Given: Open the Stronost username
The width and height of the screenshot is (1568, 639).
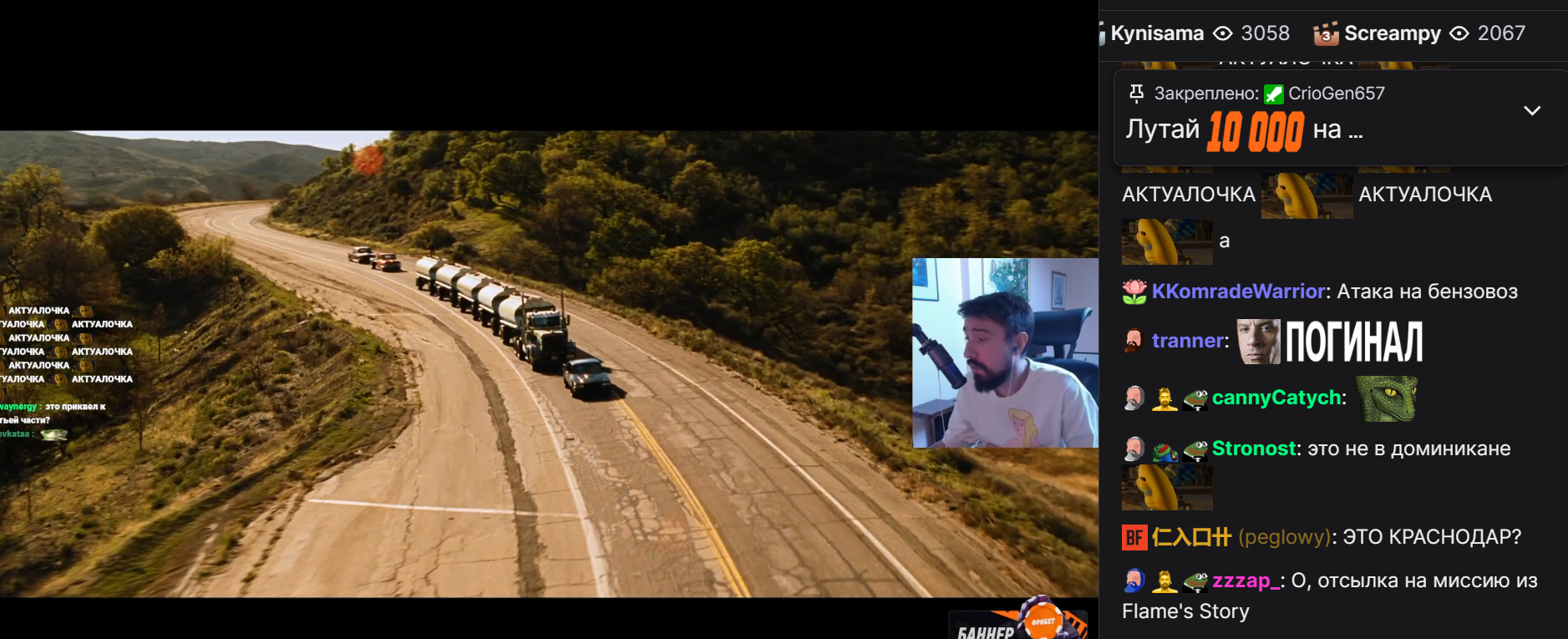Looking at the screenshot, I should point(1254,449).
